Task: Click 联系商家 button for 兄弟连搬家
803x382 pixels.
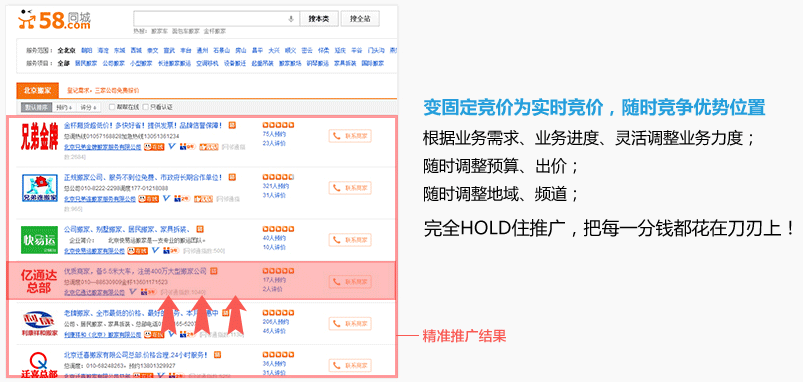Action: pyautogui.click(x=350, y=188)
